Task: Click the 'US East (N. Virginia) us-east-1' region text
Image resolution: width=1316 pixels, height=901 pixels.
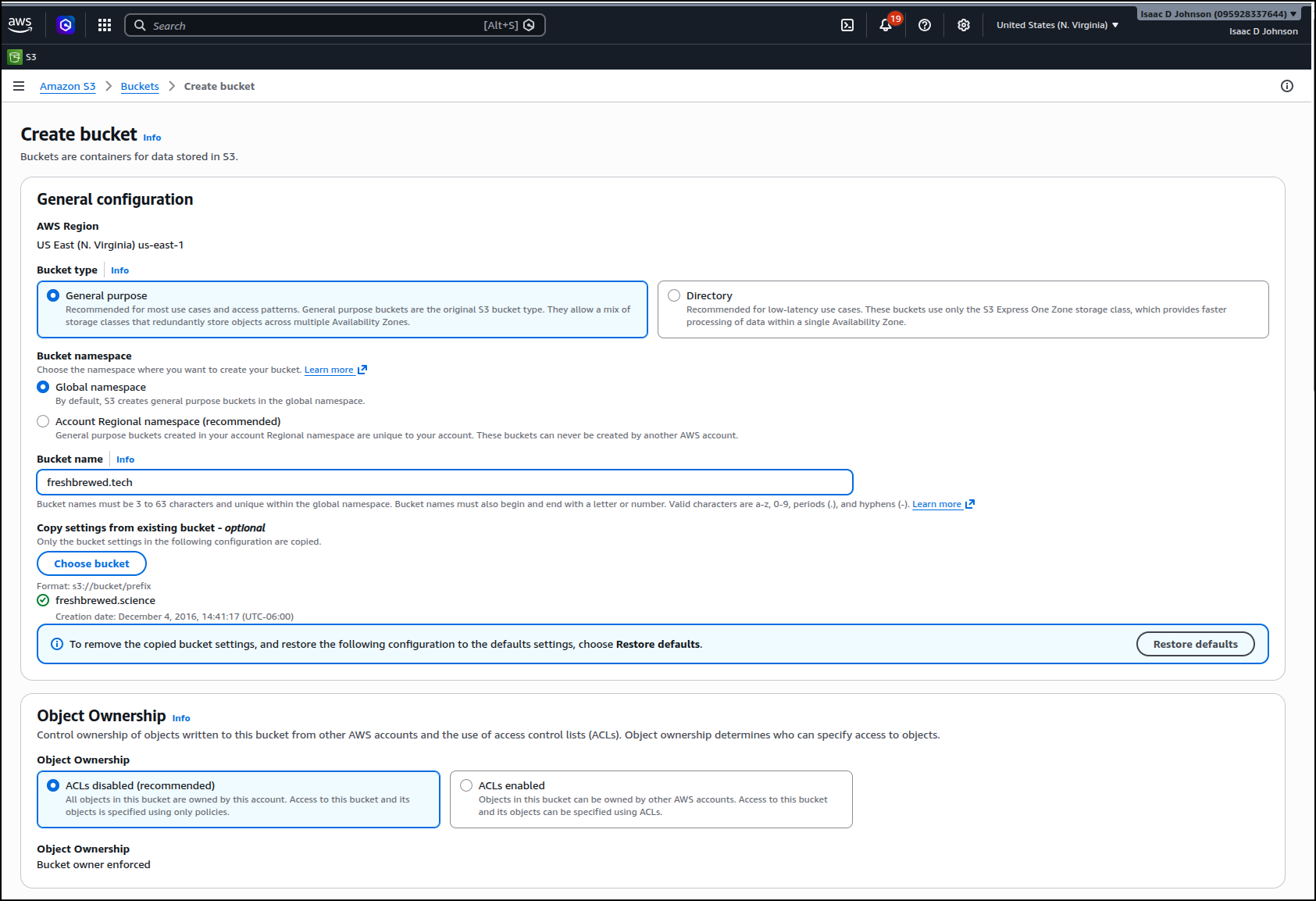Action: pyautogui.click(x=110, y=245)
